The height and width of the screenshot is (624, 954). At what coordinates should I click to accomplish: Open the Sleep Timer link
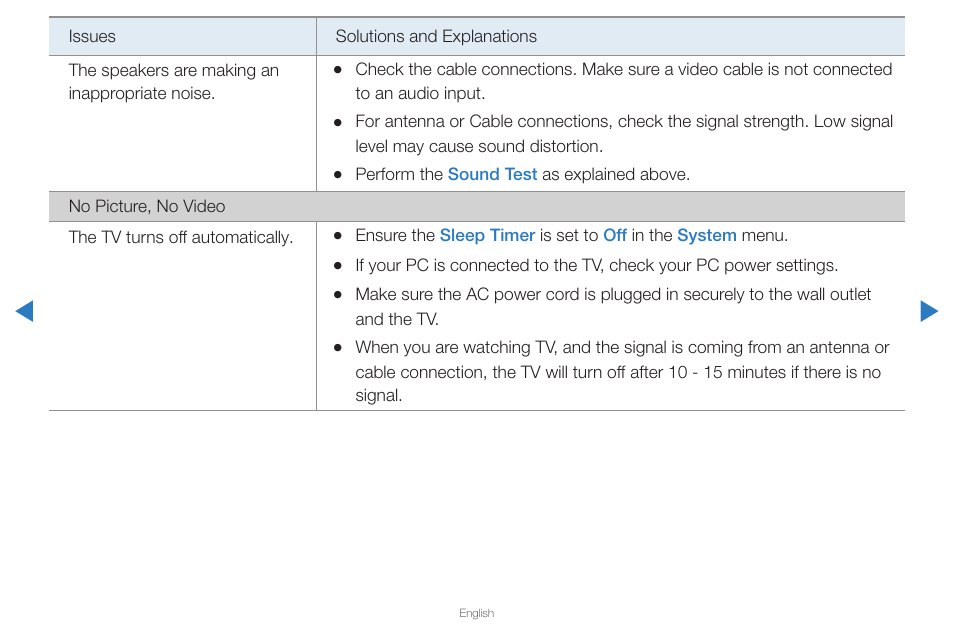[x=487, y=235]
